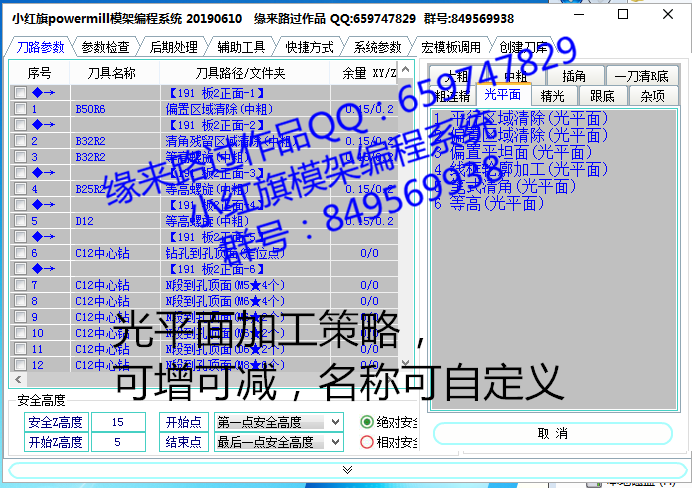Switch to the 刀路参数 tab
692x488 pixels.
(40, 47)
